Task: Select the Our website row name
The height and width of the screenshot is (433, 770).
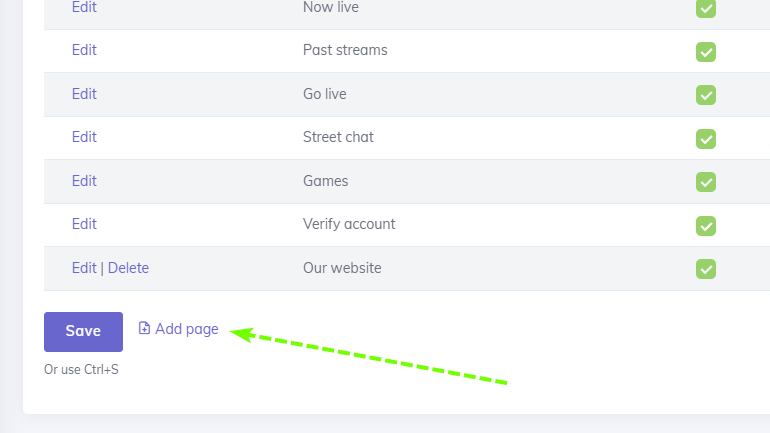Action: (342, 268)
